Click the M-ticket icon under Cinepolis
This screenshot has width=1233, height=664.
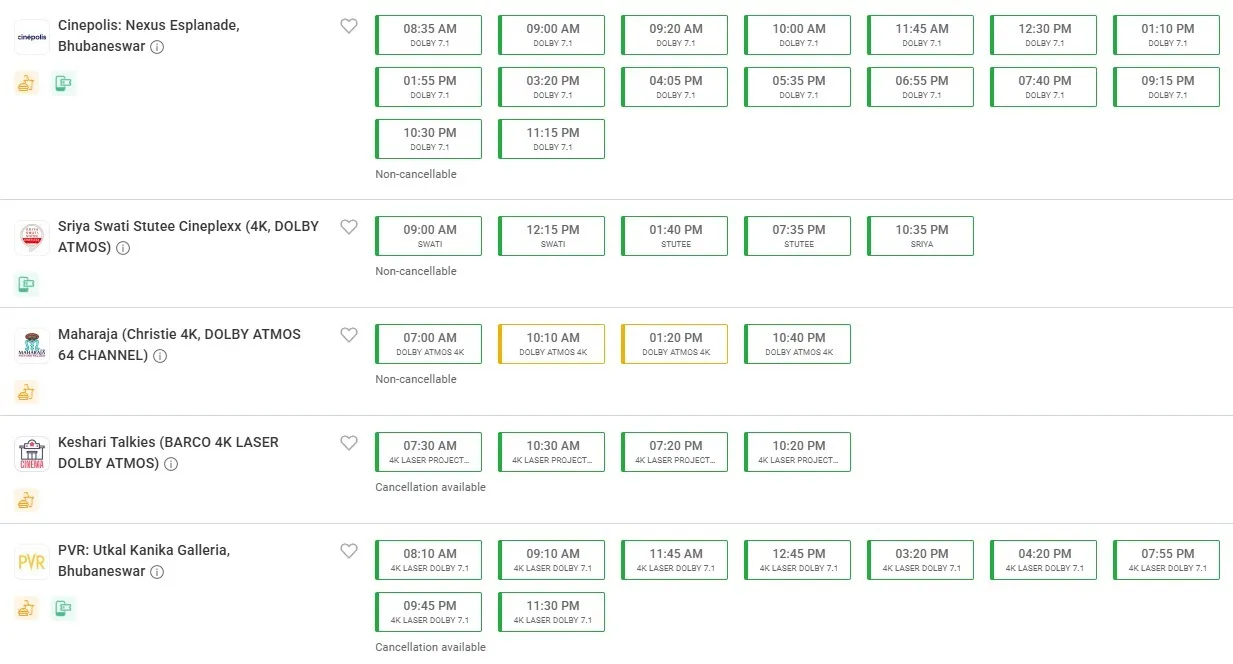64,84
